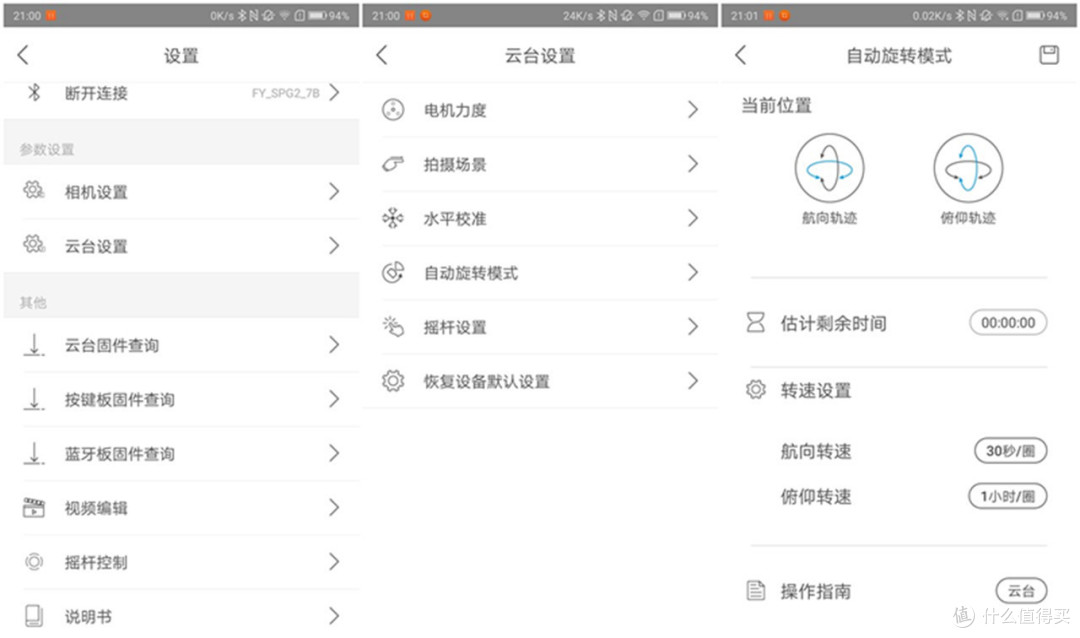
Task: Open the 说明书 menu entry
Action: click(x=181, y=616)
